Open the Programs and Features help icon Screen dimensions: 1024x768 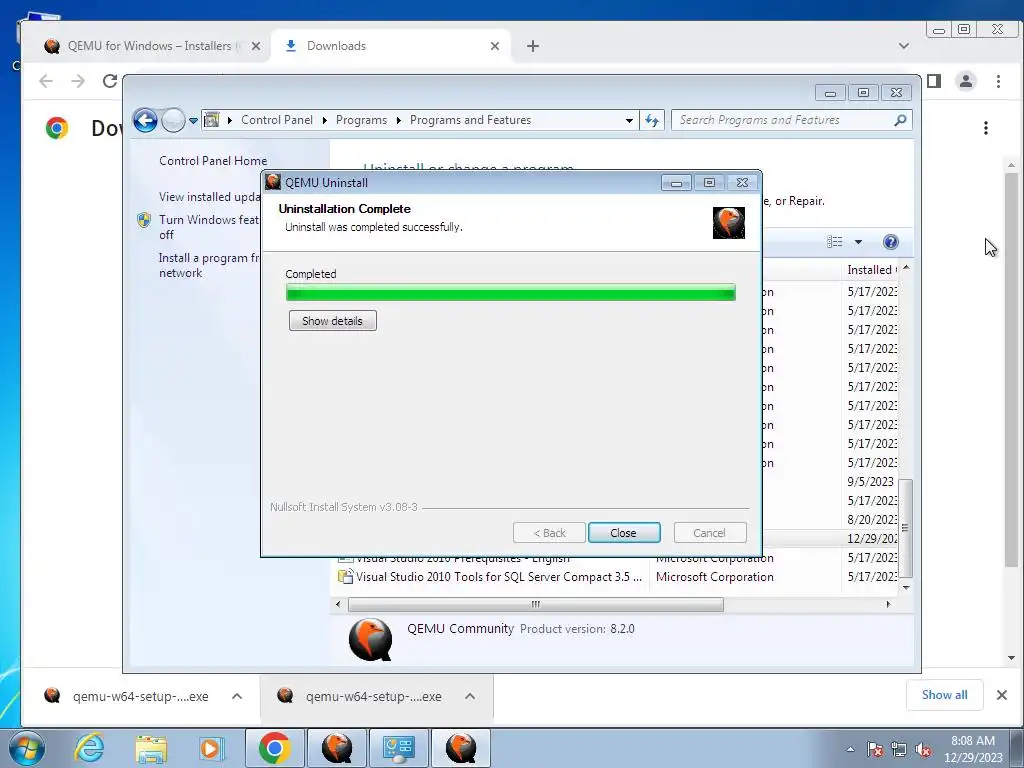point(891,242)
